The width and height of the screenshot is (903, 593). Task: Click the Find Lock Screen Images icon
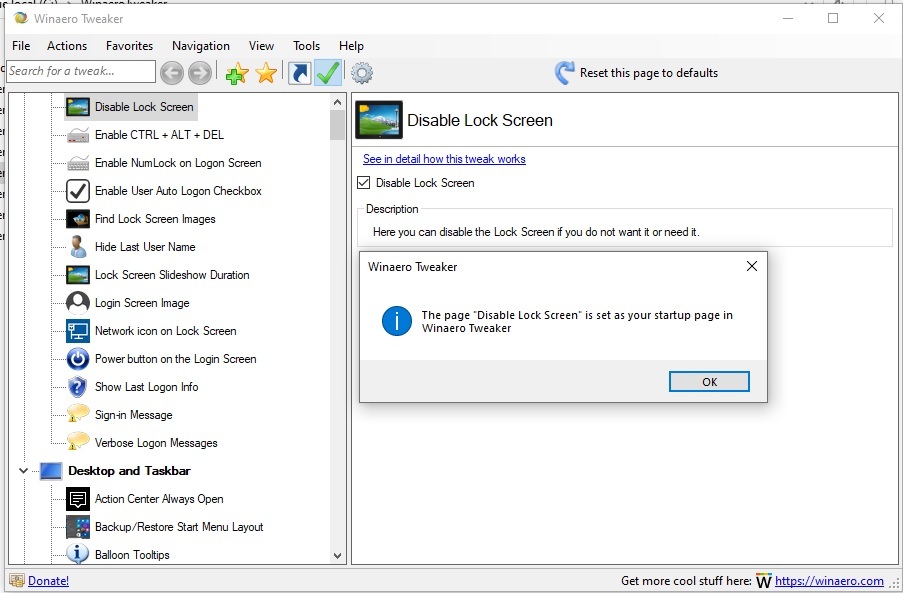78,219
